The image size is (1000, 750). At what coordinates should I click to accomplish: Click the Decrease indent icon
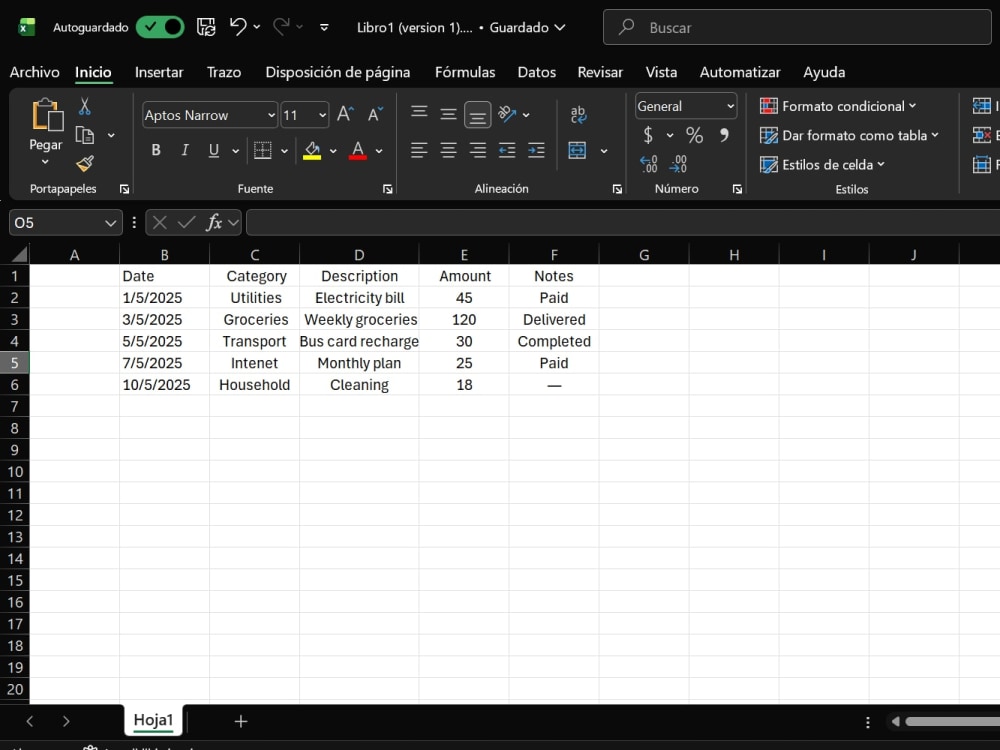click(x=507, y=151)
